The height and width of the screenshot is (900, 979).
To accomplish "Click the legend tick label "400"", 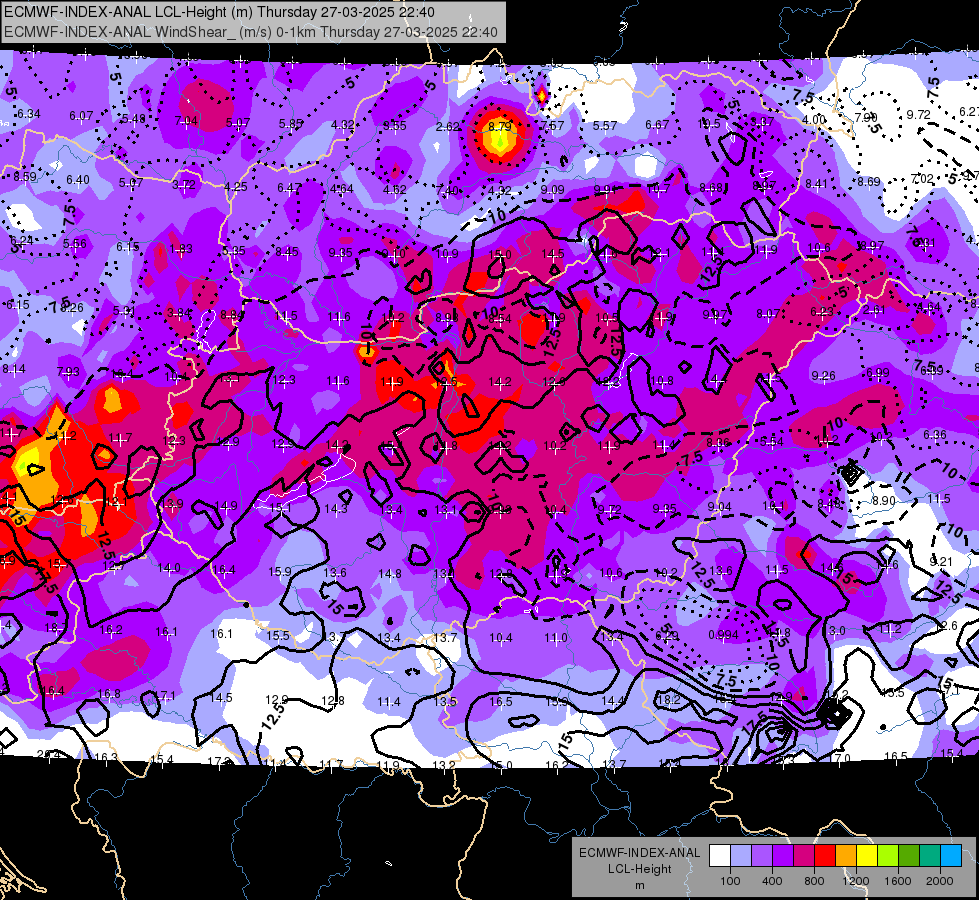I will 772,881.
